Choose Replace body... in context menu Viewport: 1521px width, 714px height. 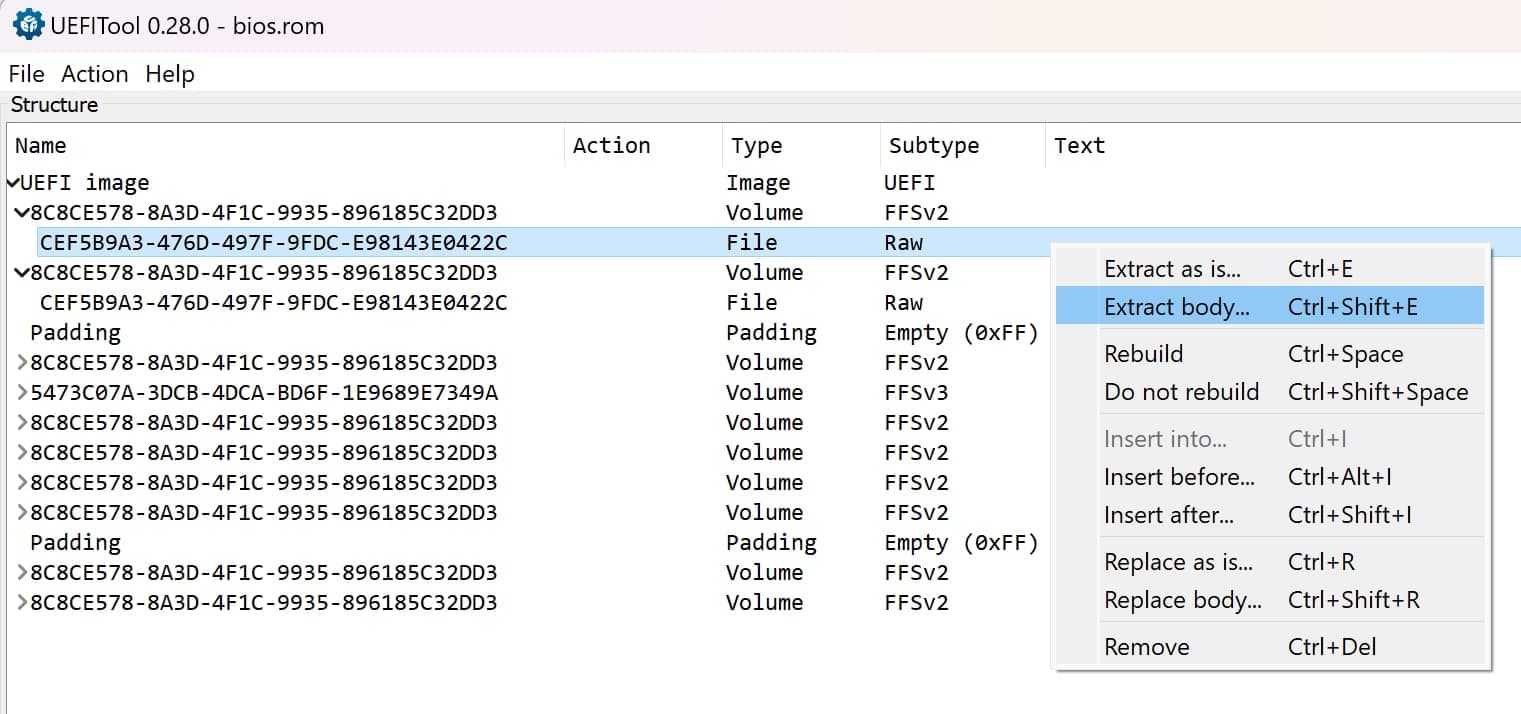click(1270, 600)
